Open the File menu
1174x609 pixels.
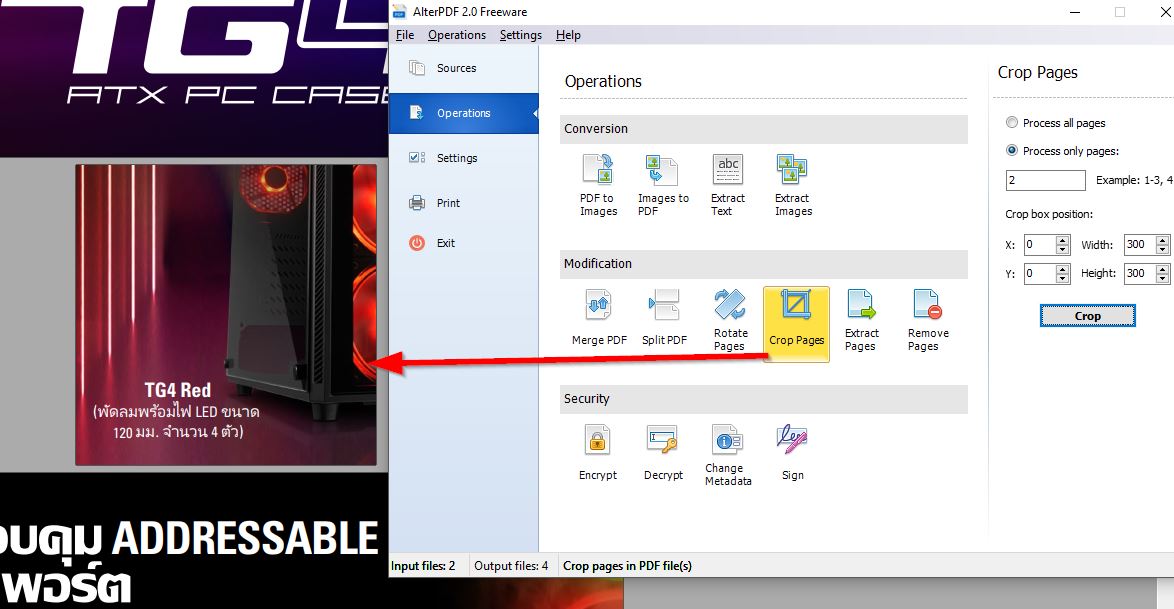click(405, 35)
